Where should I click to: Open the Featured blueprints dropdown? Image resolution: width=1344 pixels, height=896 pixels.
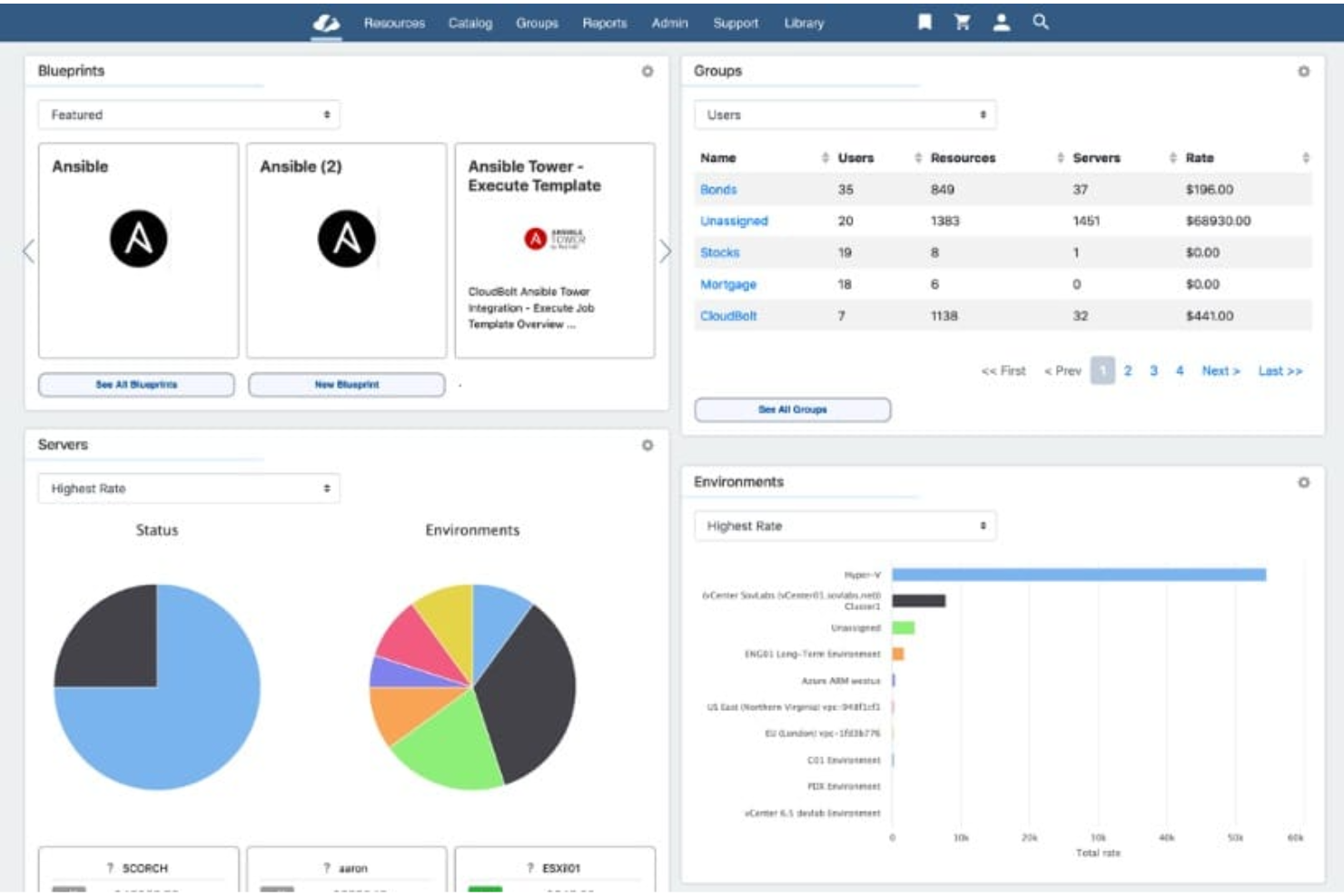[188, 115]
